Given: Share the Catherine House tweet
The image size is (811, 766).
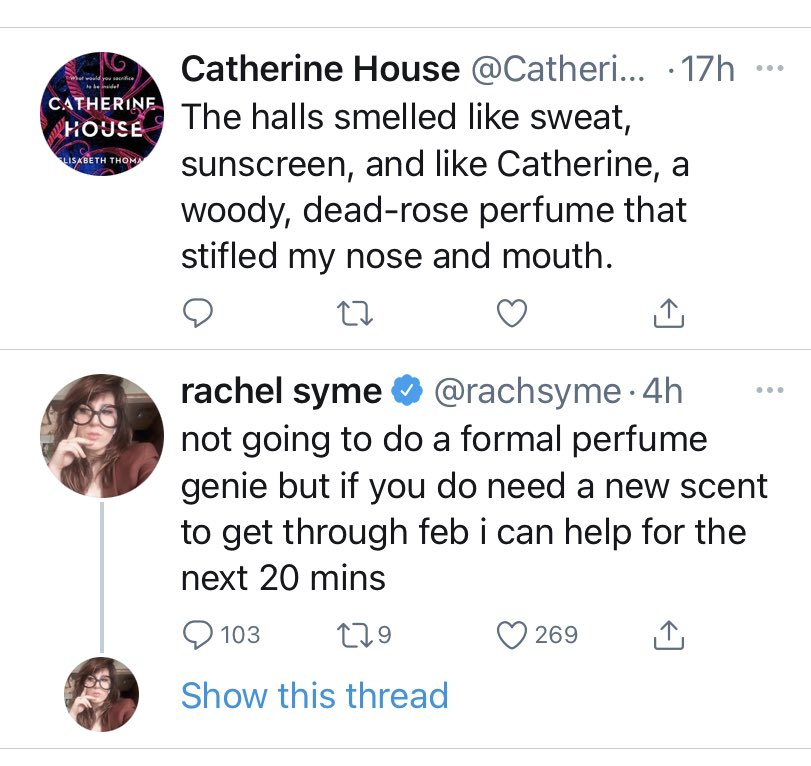Looking at the screenshot, I should (x=667, y=315).
